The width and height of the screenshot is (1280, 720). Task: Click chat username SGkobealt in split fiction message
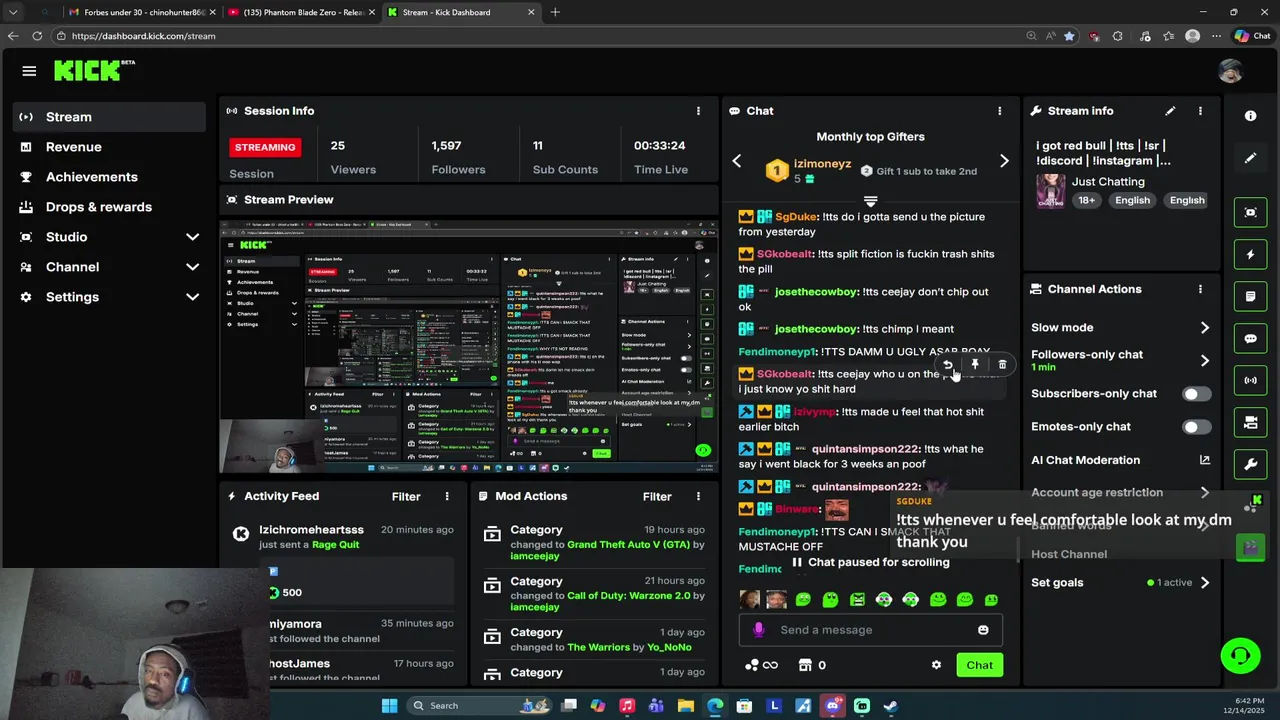tap(784, 254)
